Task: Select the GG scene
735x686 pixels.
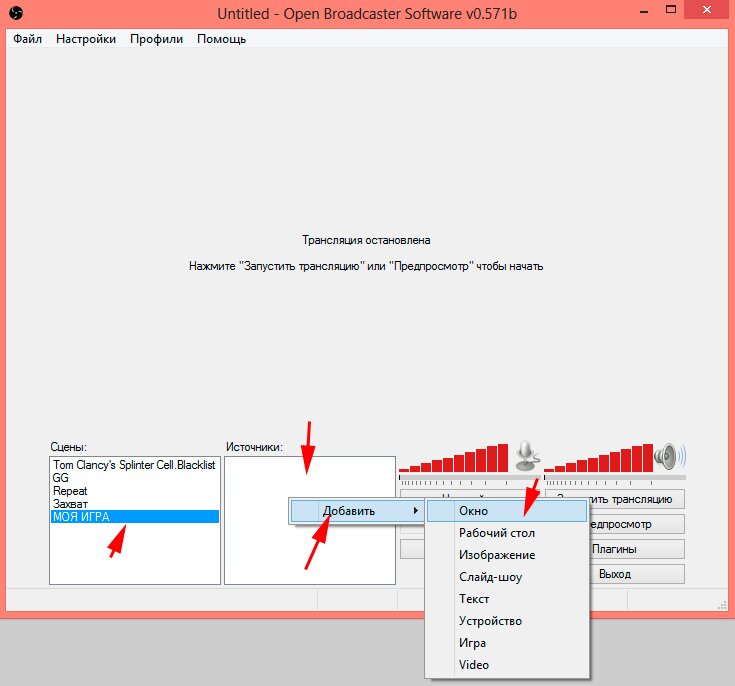Action: (135, 478)
